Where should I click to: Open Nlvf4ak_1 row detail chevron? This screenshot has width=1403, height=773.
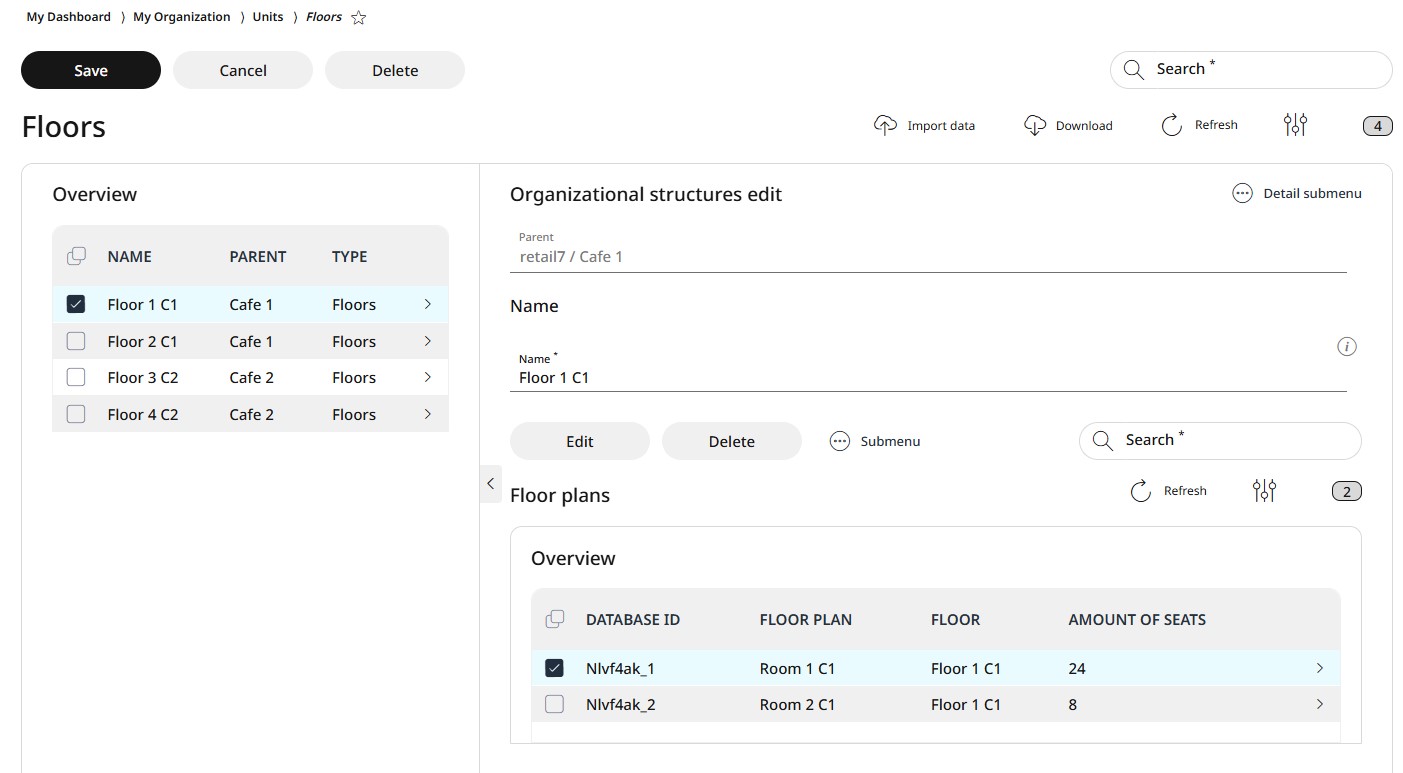[x=1320, y=668]
